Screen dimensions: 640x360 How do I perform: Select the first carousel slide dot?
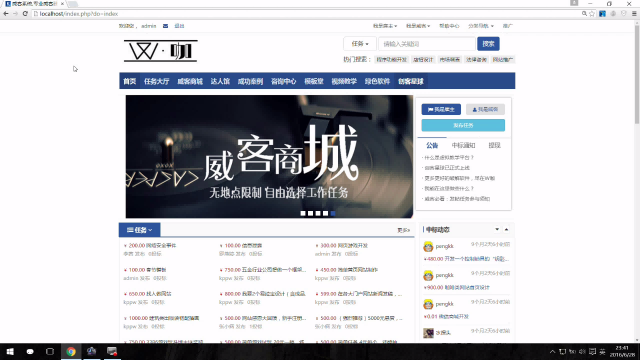pyautogui.click(x=303, y=213)
